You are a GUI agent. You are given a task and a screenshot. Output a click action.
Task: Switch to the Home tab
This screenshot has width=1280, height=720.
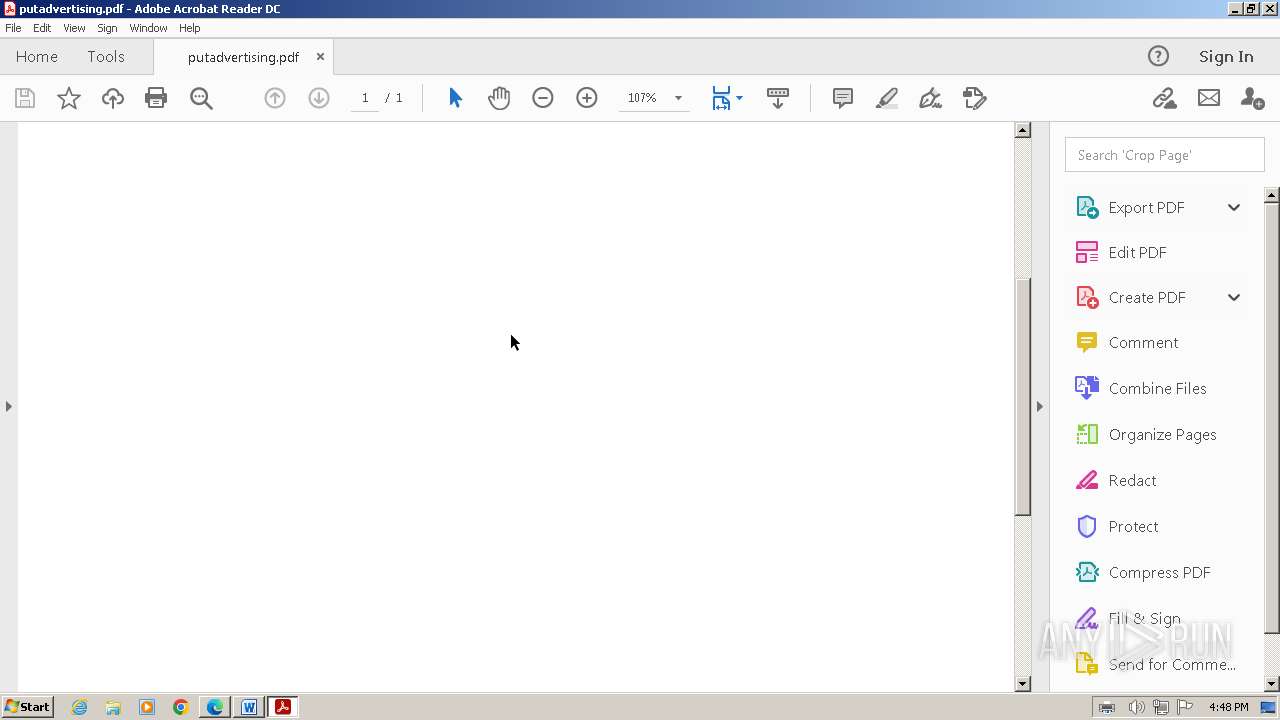pos(37,57)
